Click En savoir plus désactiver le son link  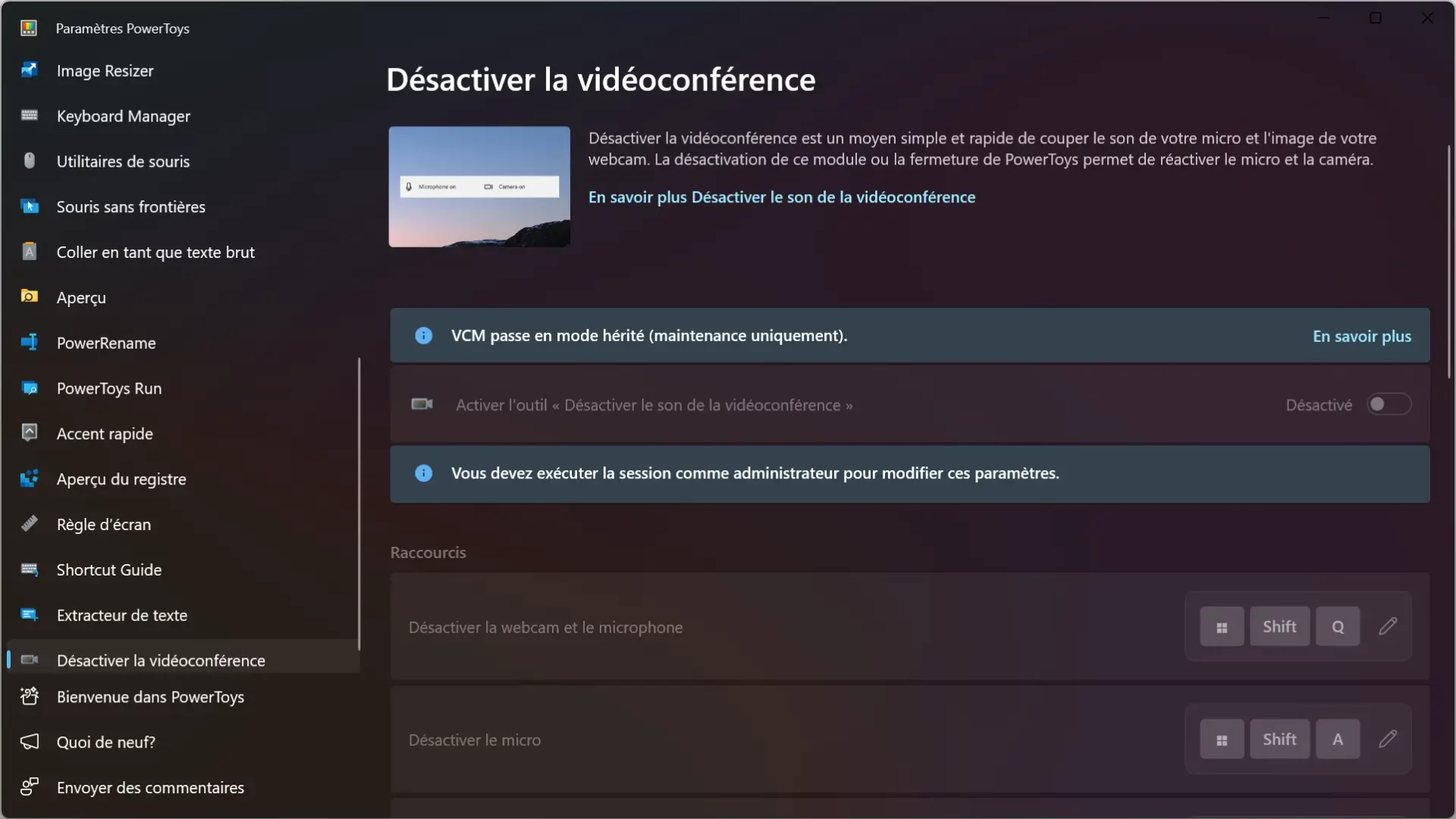click(782, 197)
